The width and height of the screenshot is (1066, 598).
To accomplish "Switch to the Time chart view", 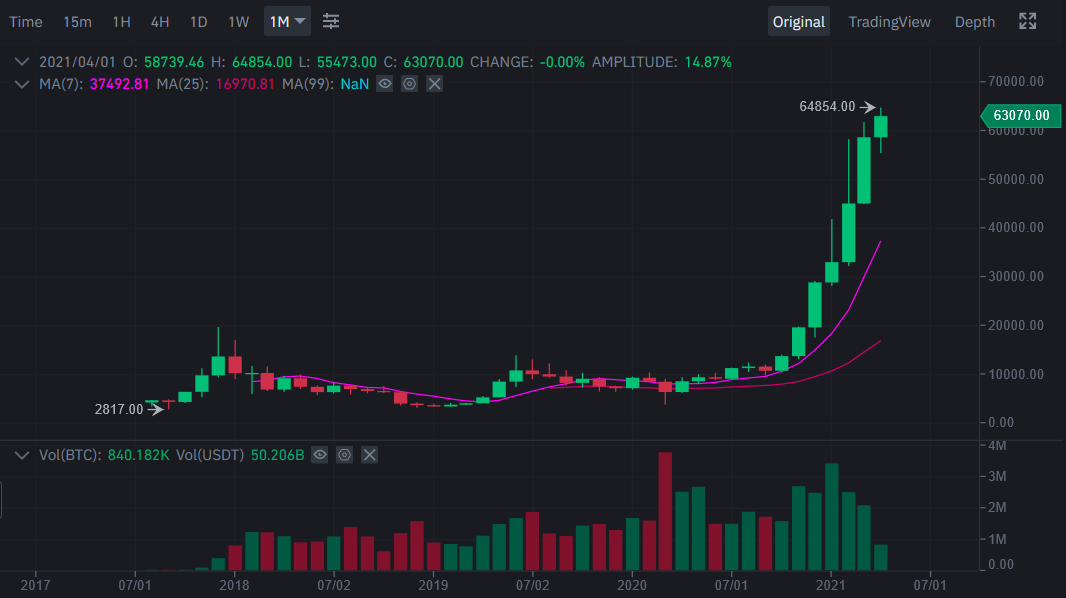I will click(26, 22).
